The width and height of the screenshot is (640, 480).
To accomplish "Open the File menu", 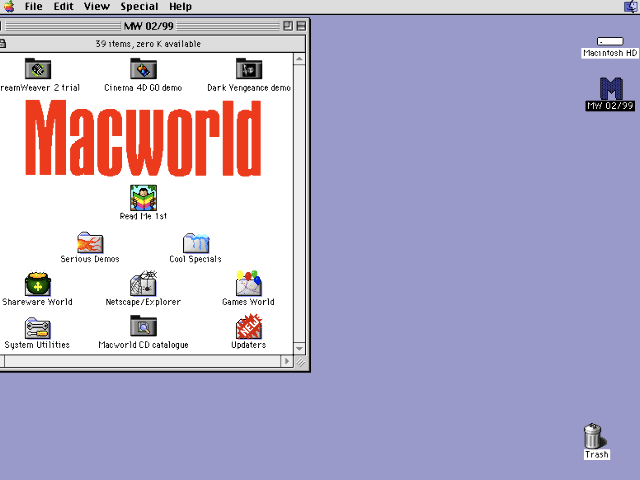I will pos(33,7).
